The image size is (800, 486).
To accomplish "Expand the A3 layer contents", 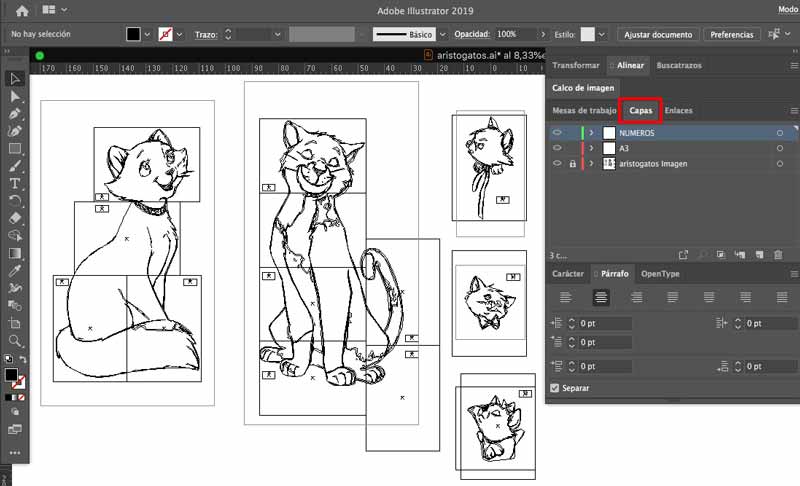I will pyautogui.click(x=591, y=148).
